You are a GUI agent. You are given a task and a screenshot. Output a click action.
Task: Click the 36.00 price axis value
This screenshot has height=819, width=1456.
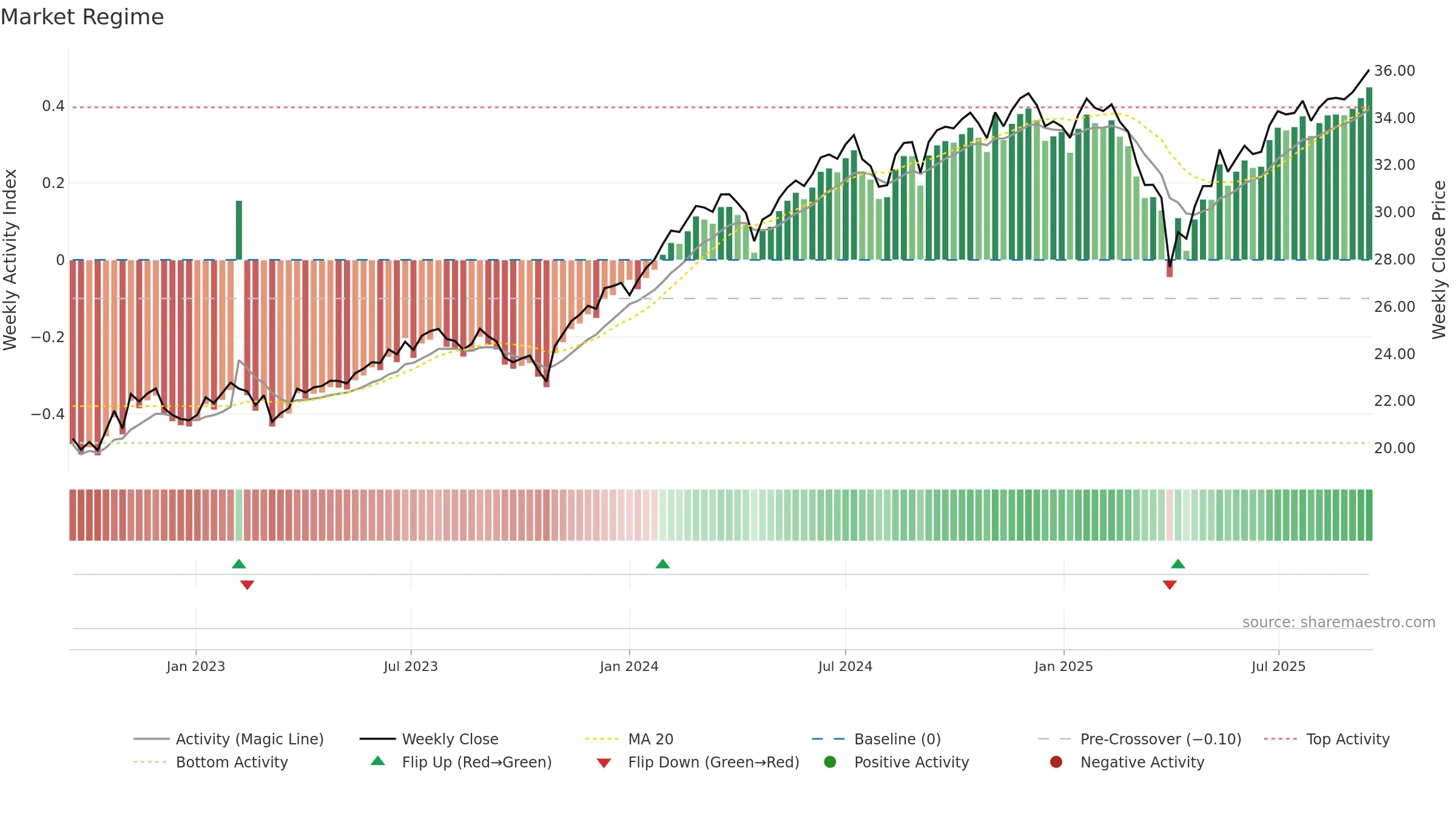point(1395,71)
